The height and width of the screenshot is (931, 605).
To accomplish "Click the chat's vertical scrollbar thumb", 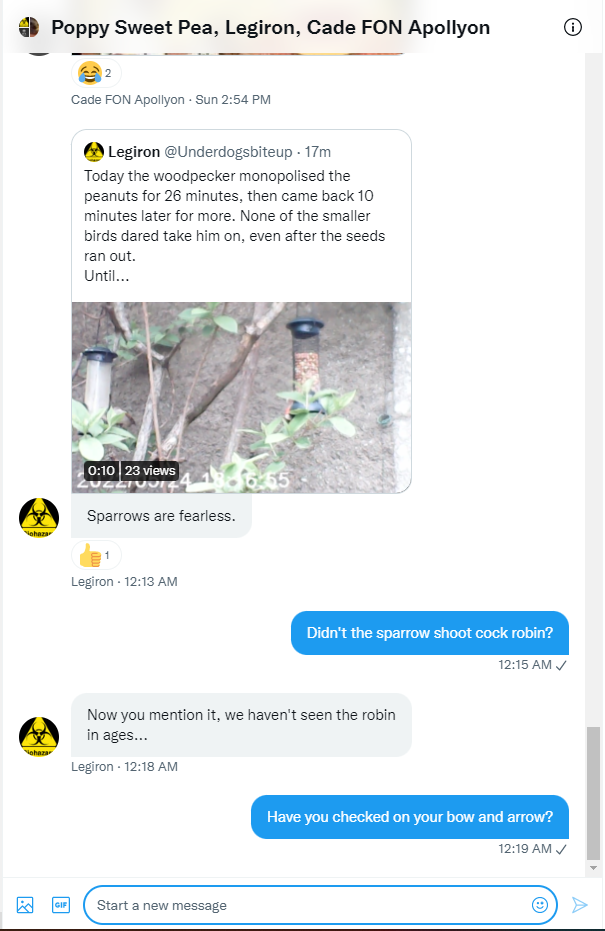I will click(x=593, y=792).
